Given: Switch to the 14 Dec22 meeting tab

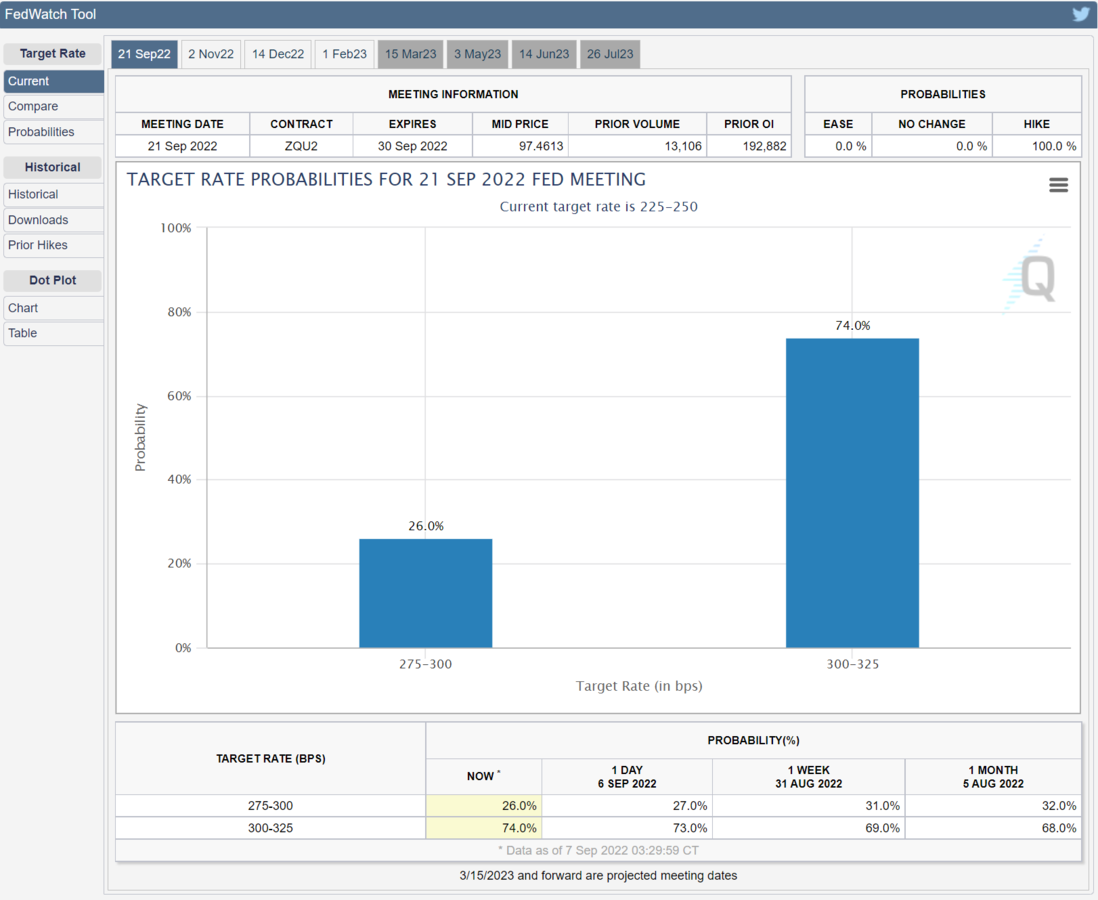Looking at the screenshot, I should (278, 54).
